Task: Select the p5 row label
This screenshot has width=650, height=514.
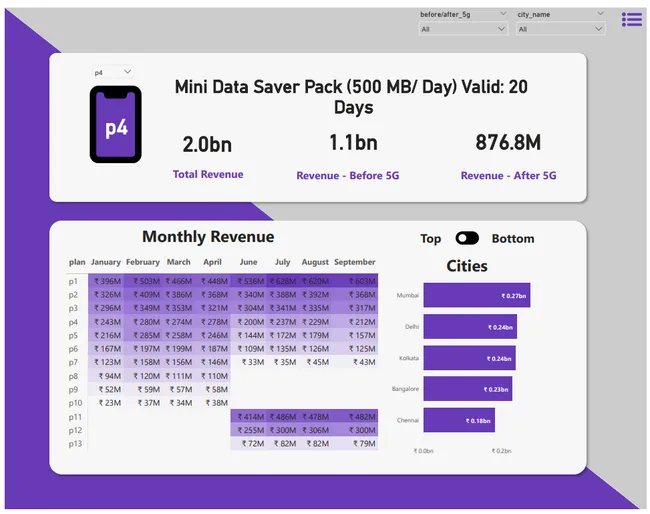Action: (73, 335)
